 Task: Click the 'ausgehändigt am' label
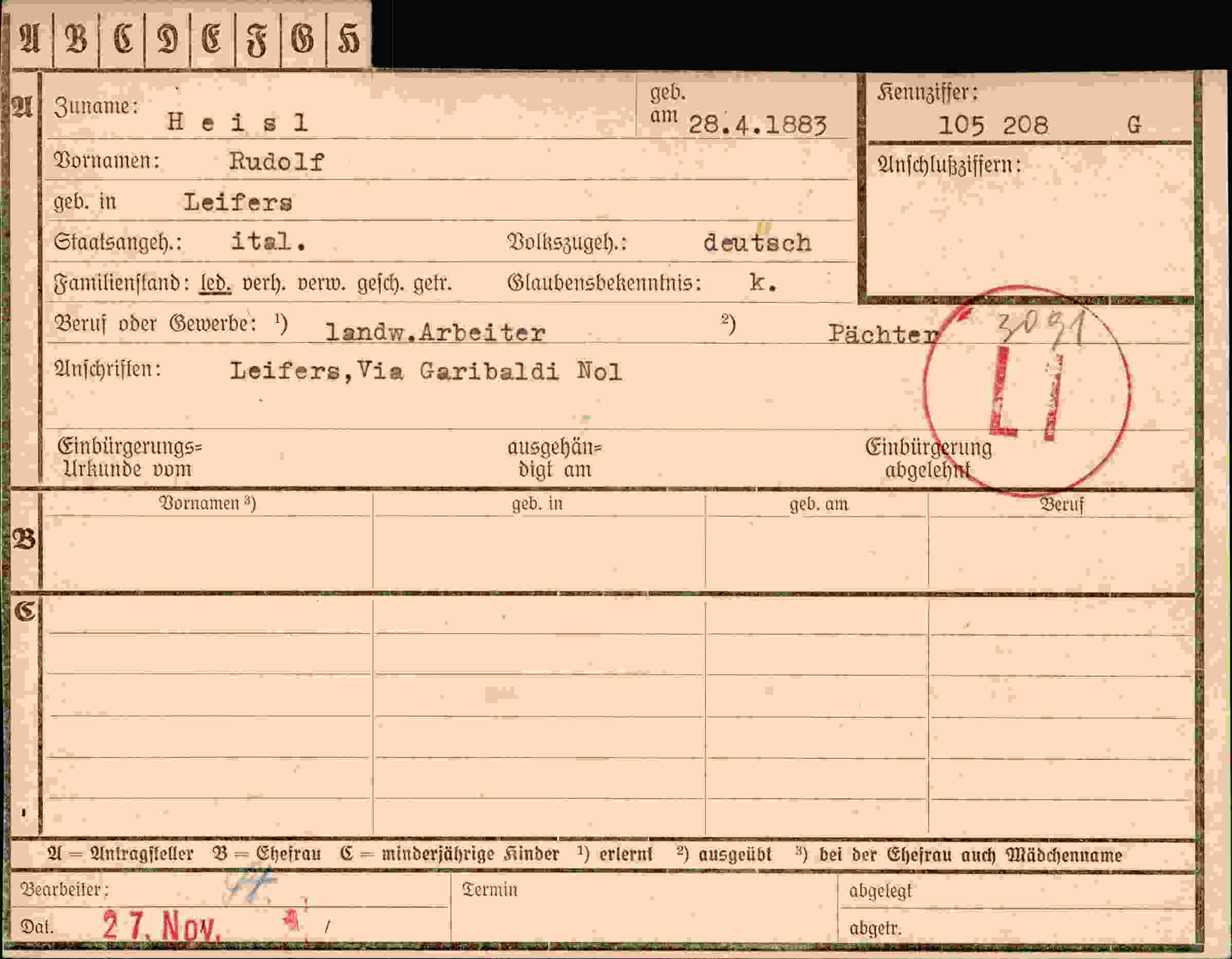pyautogui.click(x=554, y=458)
